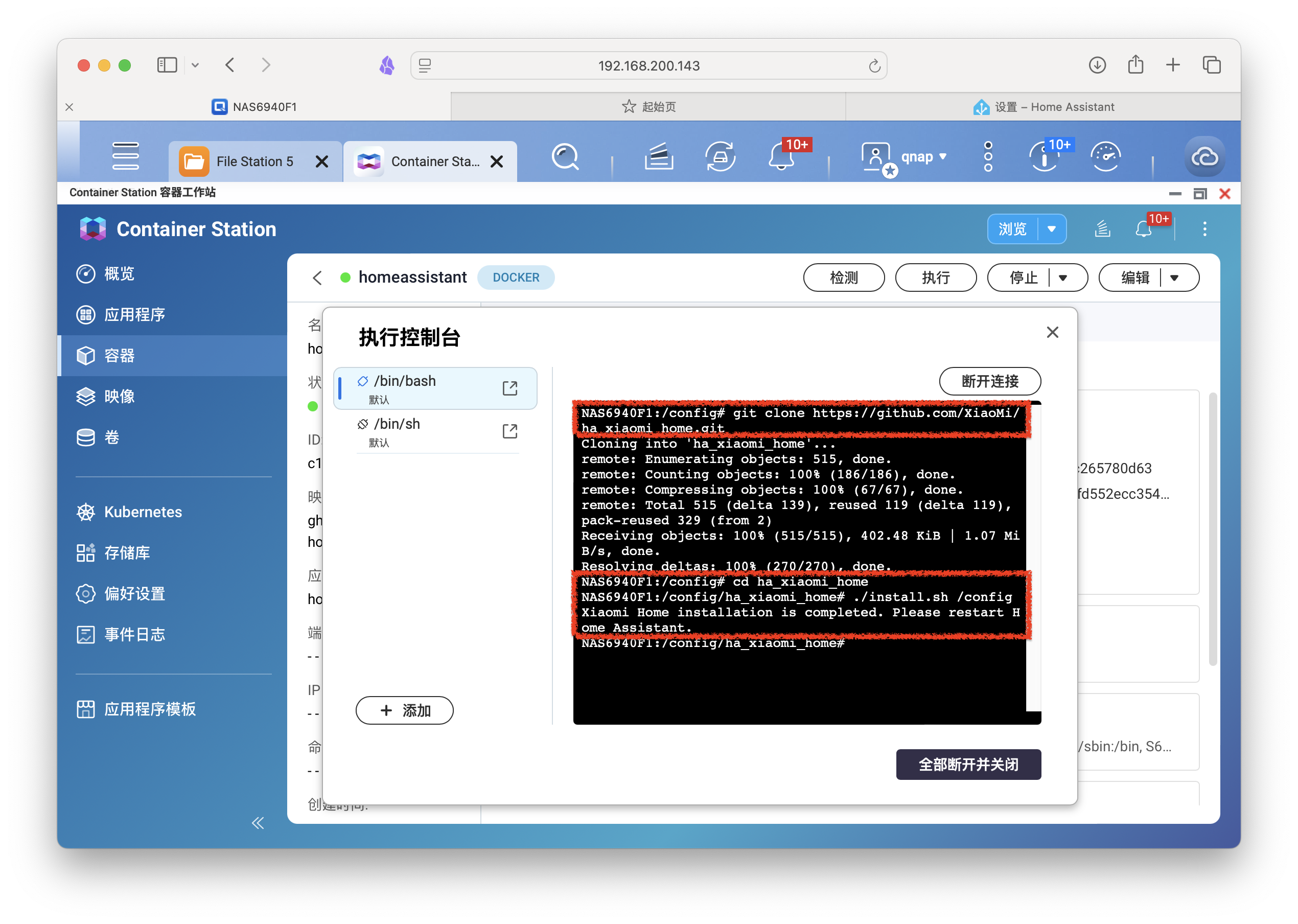The image size is (1298, 924).
Task: Expand the 停止 button dropdown arrow
Action: tap(1062, 278)
